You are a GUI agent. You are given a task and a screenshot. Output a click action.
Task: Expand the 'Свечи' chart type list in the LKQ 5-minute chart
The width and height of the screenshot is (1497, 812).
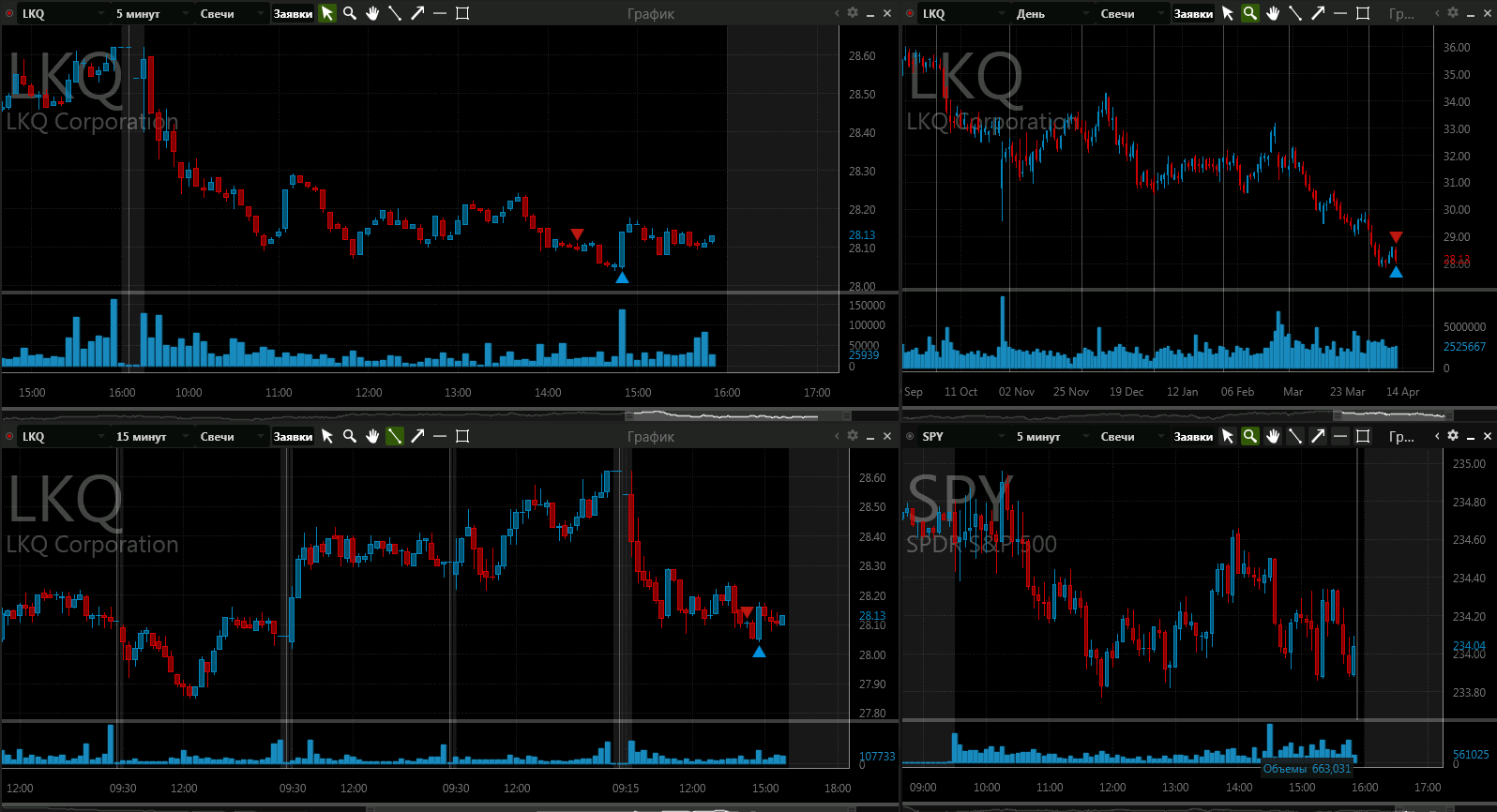[231, 14]
